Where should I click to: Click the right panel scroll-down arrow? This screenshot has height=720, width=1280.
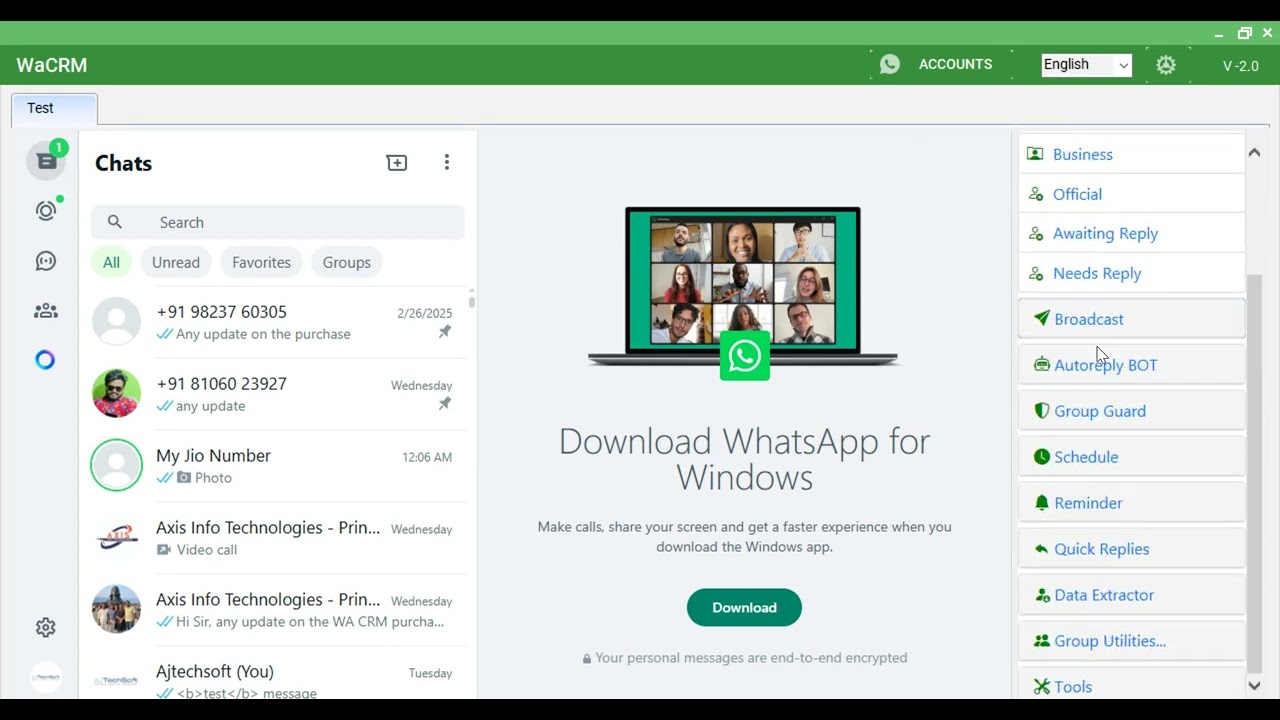1254,686
